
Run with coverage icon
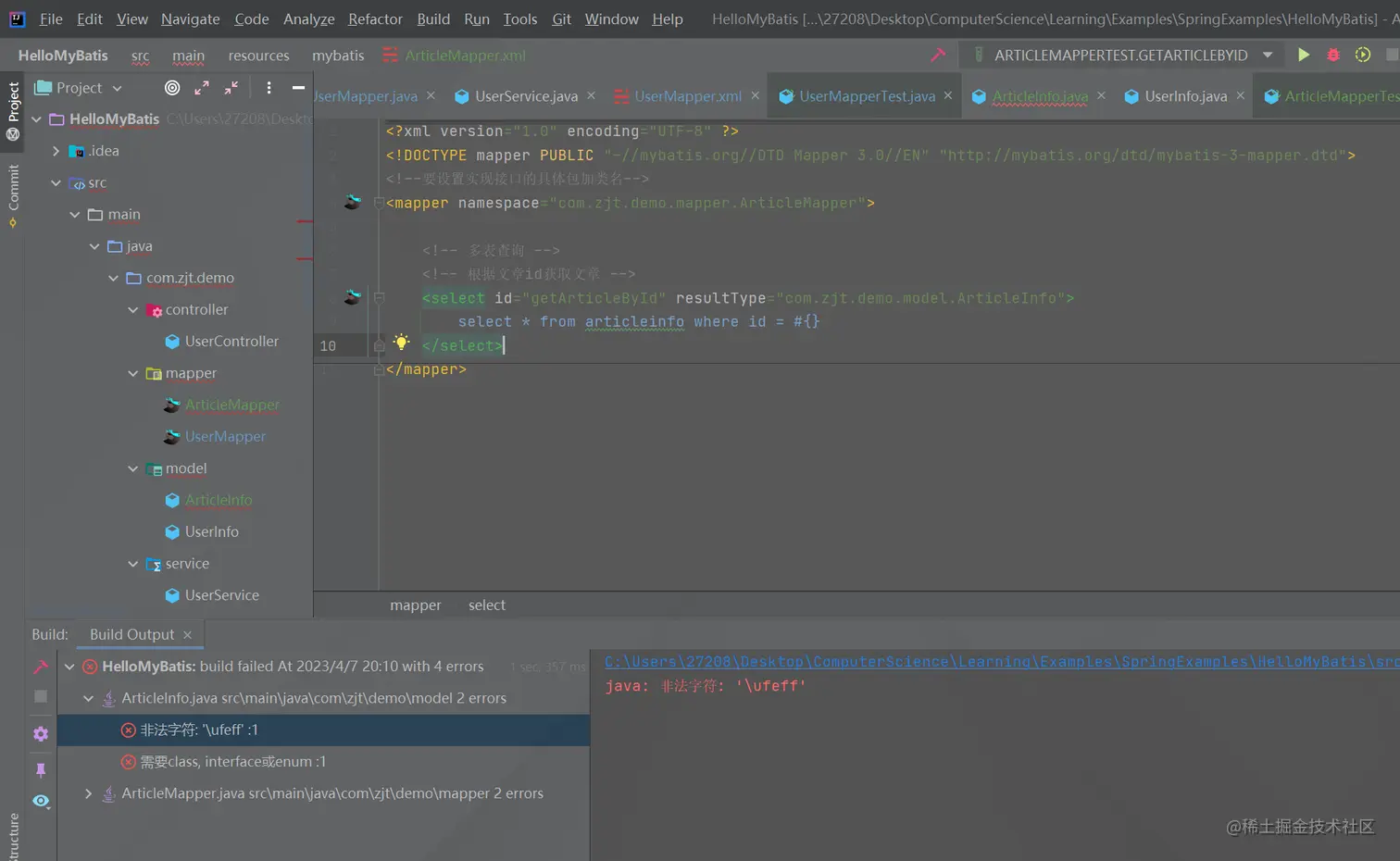pos(1363,55)
